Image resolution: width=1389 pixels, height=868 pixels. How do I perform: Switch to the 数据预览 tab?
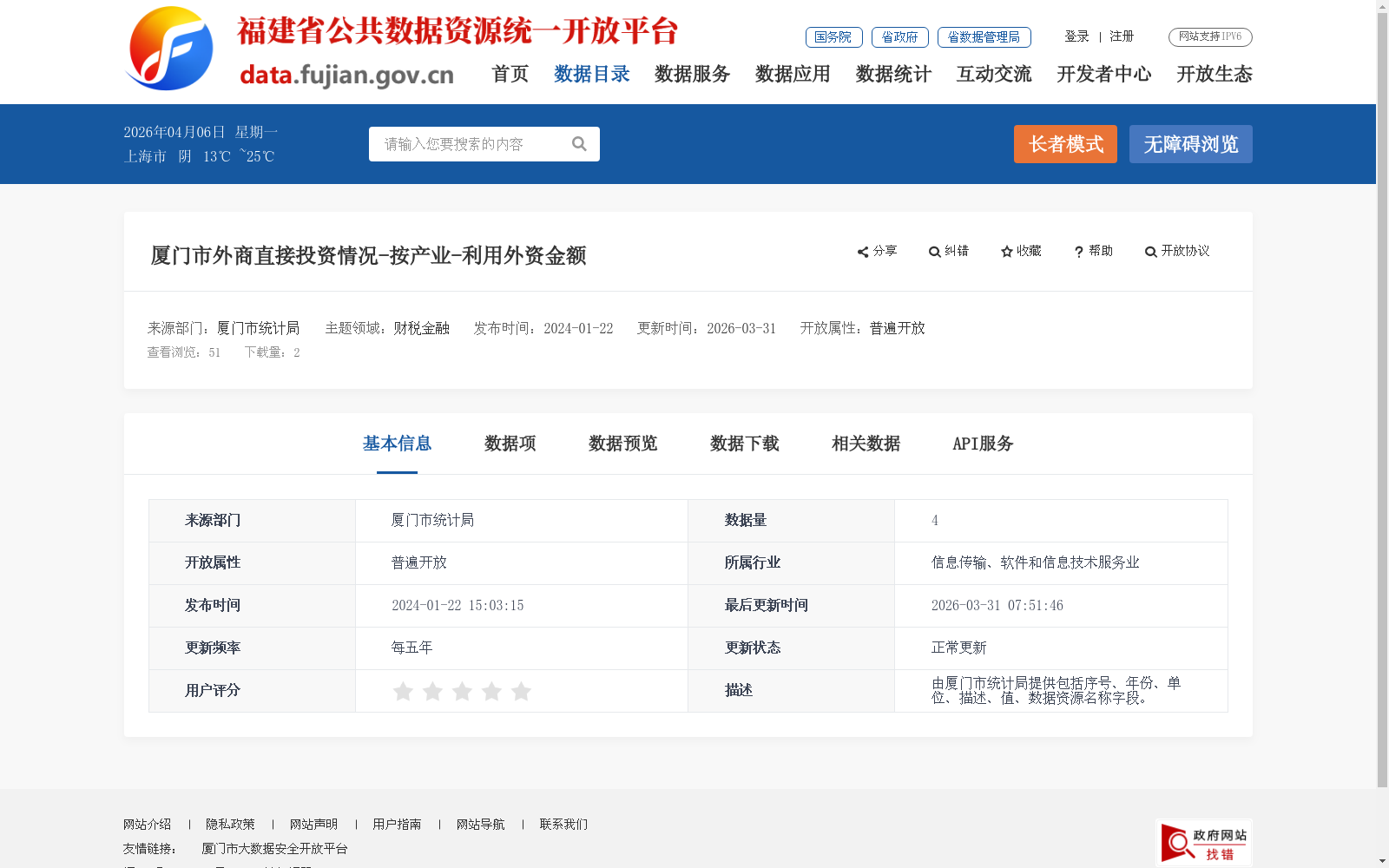pos(622,444)
